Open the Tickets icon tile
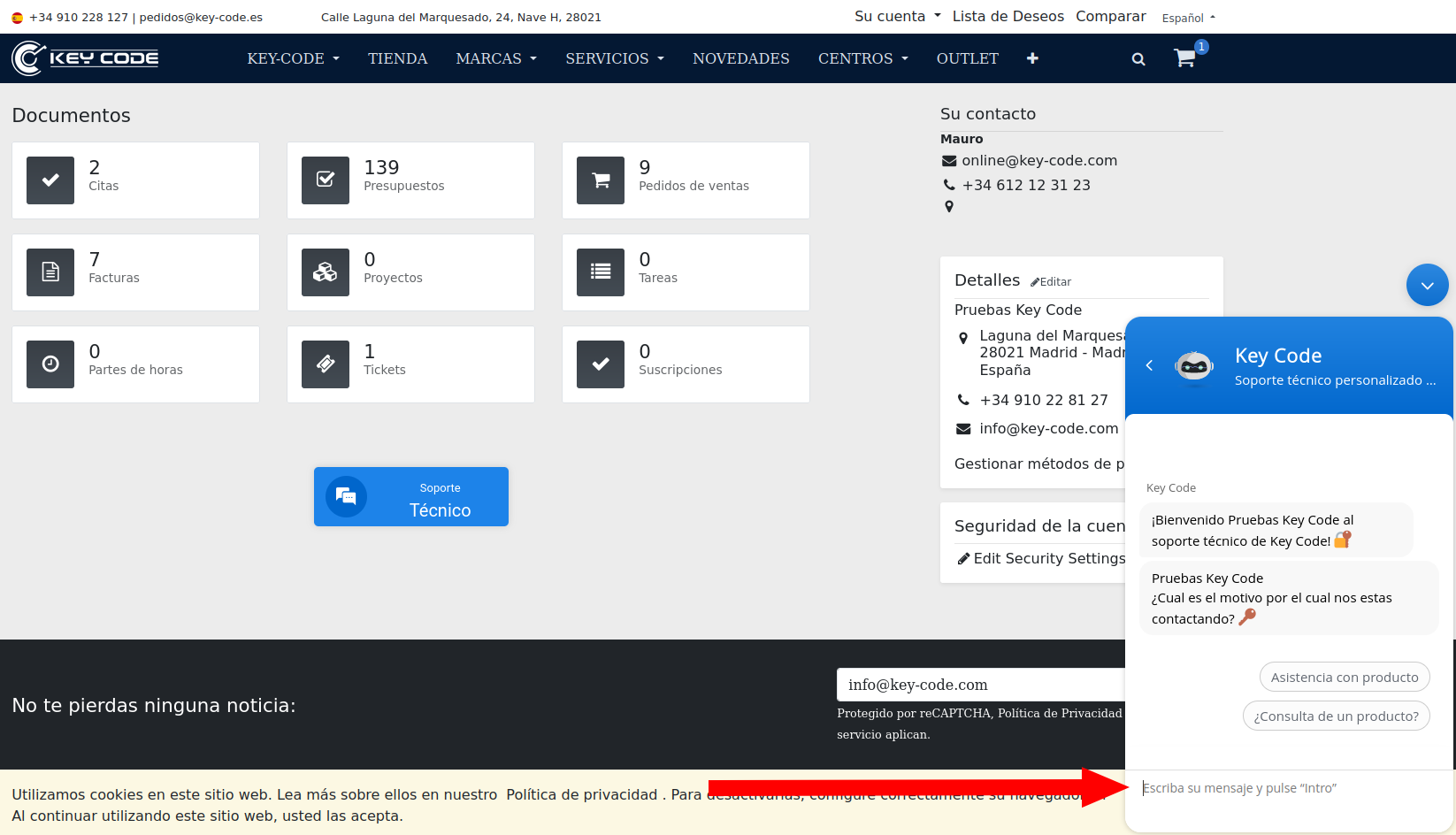This screenshot has width=1456, height=835. click(326, 364)
